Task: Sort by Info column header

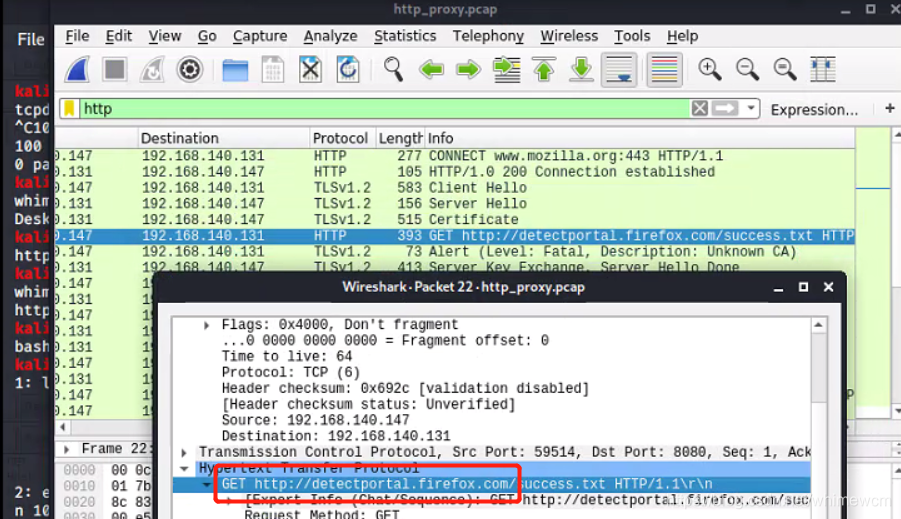Action: 640,138
